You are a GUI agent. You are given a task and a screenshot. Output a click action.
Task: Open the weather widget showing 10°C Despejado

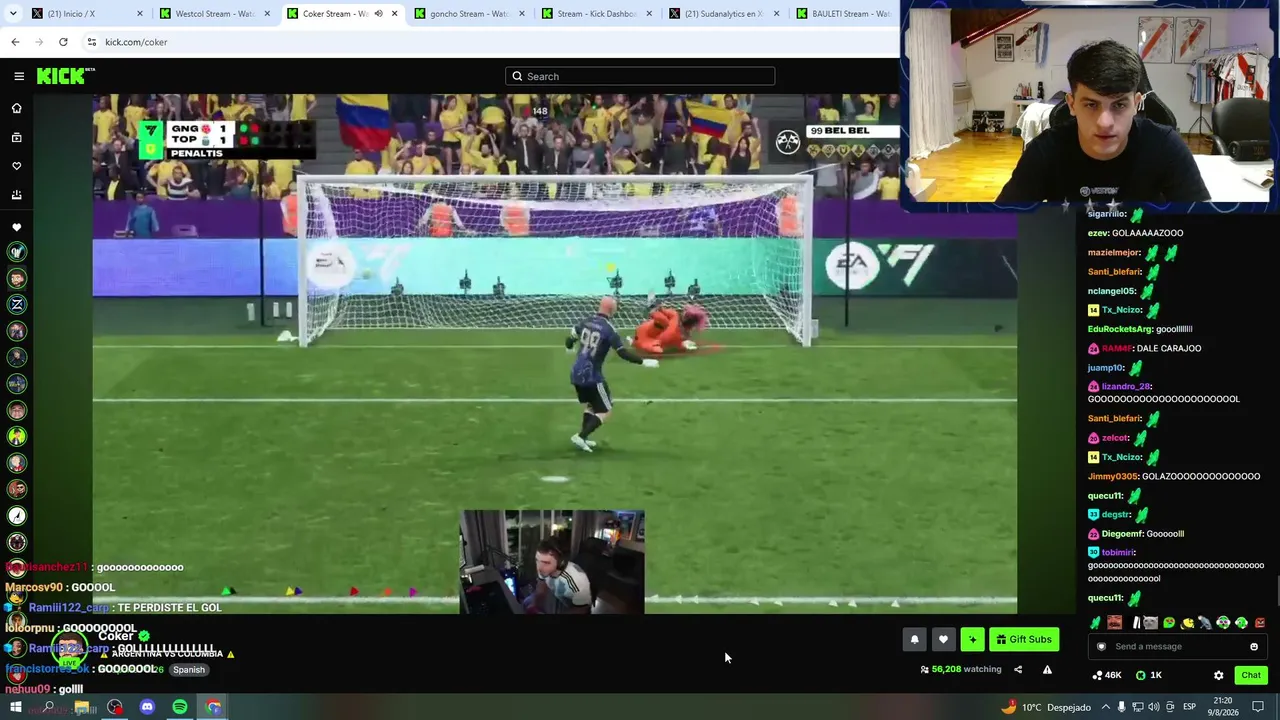tap(1045, 708)
